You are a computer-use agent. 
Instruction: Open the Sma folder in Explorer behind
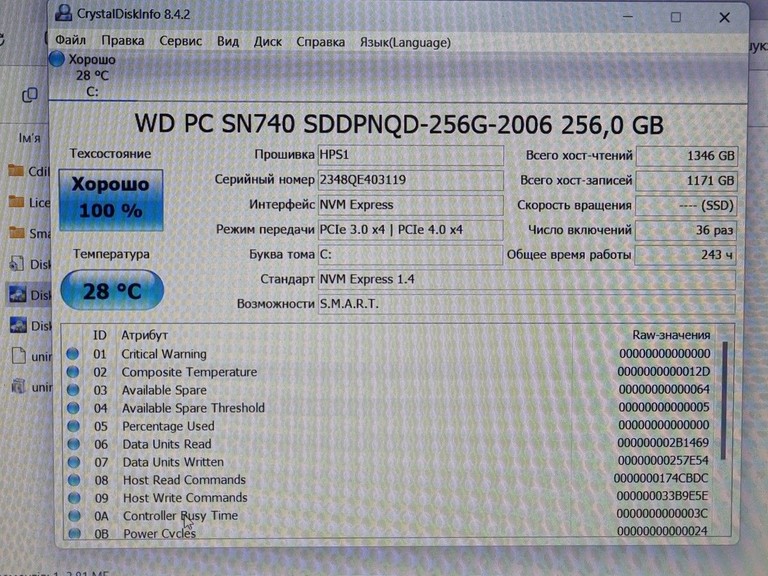29,233
